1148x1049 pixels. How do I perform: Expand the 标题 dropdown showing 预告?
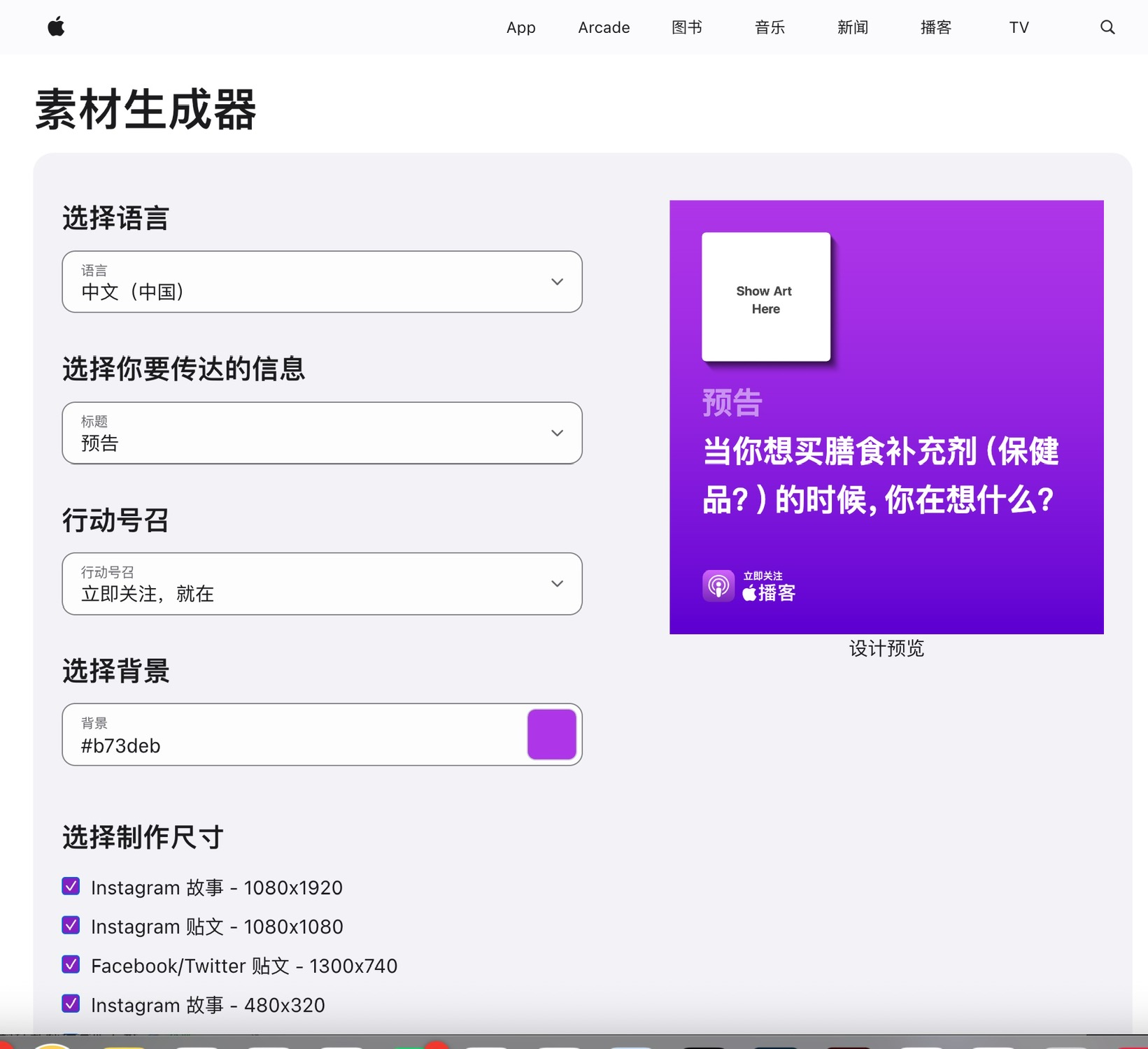[x=322, y=433]
